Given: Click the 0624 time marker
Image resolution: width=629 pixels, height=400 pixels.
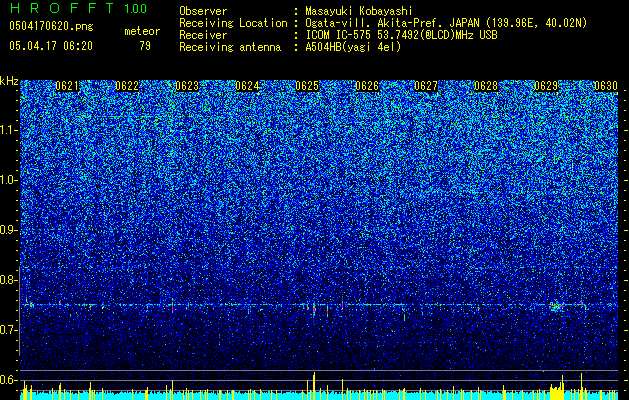Looking at the screenshot, I should coord(247,86).
